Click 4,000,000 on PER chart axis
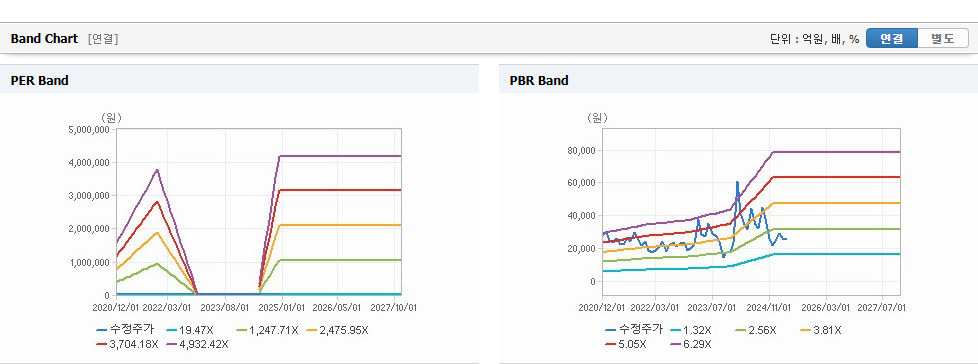 [x=90, y=162]
